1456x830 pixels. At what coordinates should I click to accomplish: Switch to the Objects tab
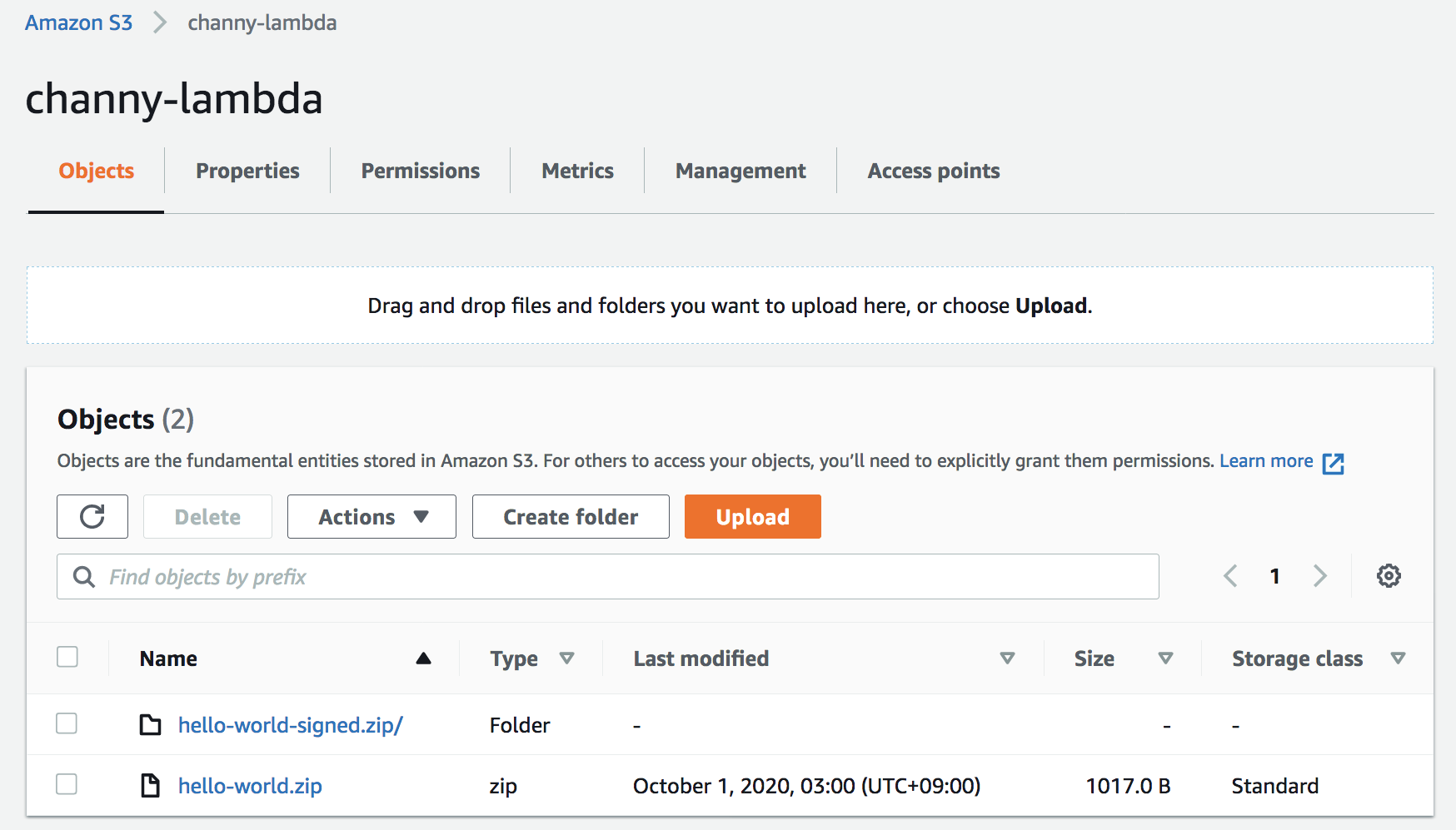[97, 171]
